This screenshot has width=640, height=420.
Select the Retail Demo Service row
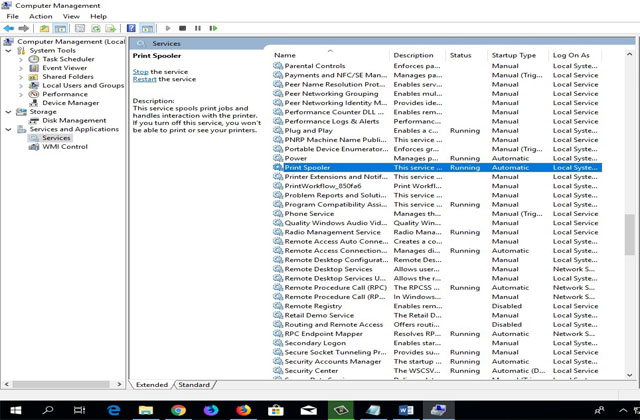click(437, 315)
